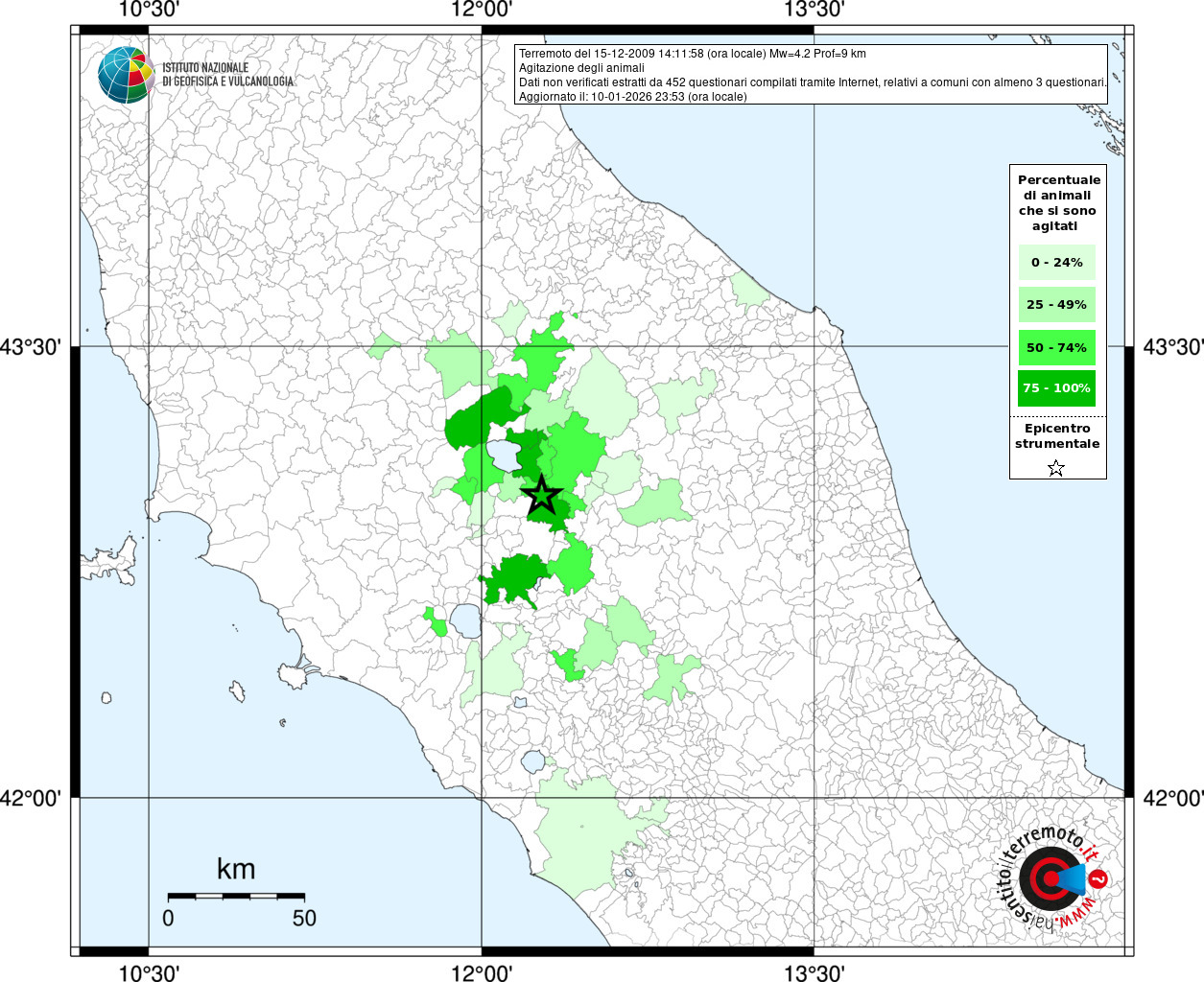Click Lake Bolsena on the map
The image size is (1204, 982).
(x=467, y=620)
